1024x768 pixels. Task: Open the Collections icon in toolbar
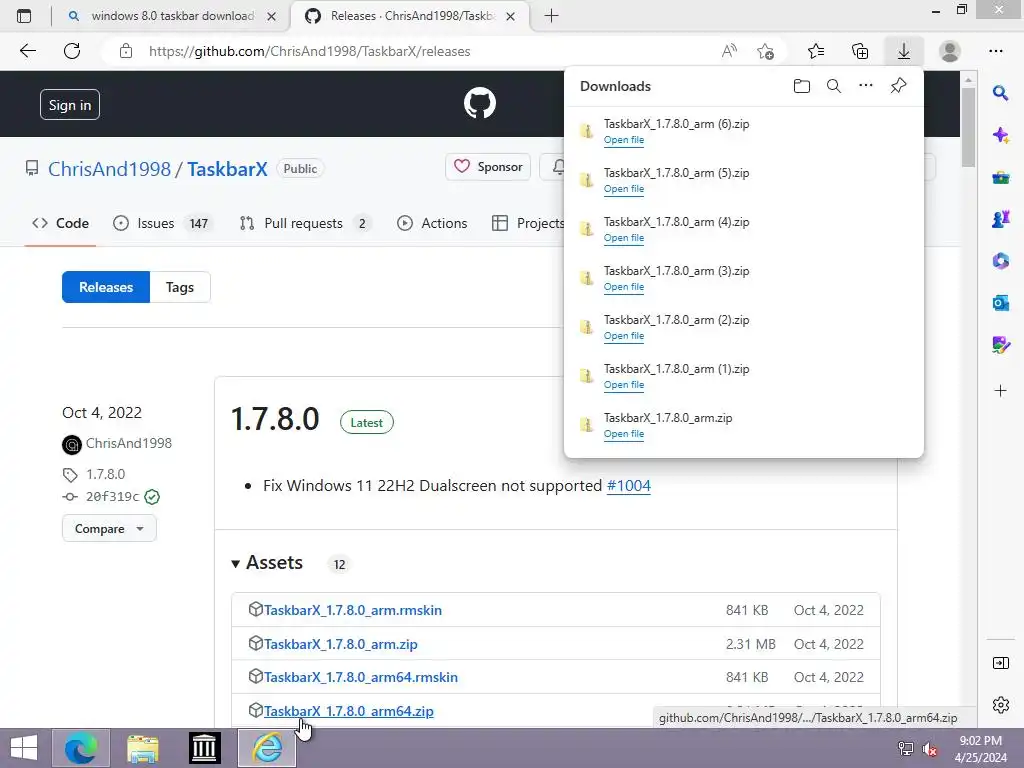[x=860, y=51]
